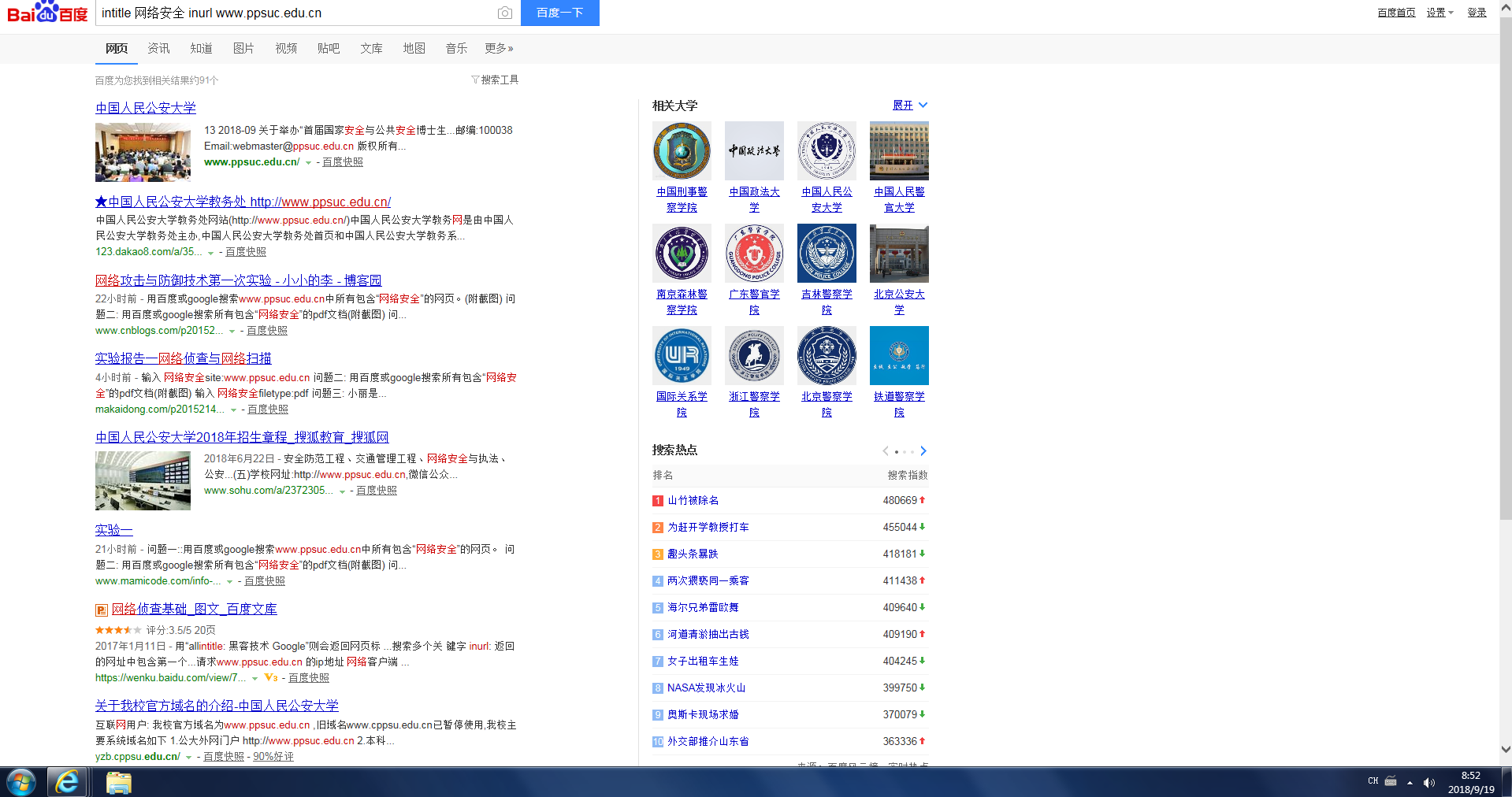Image resolution: width=1512 pixels, height=797 pixels.
Task: Open the 中国政法大学 logo thumbnail
Action: tap(754, 150)
